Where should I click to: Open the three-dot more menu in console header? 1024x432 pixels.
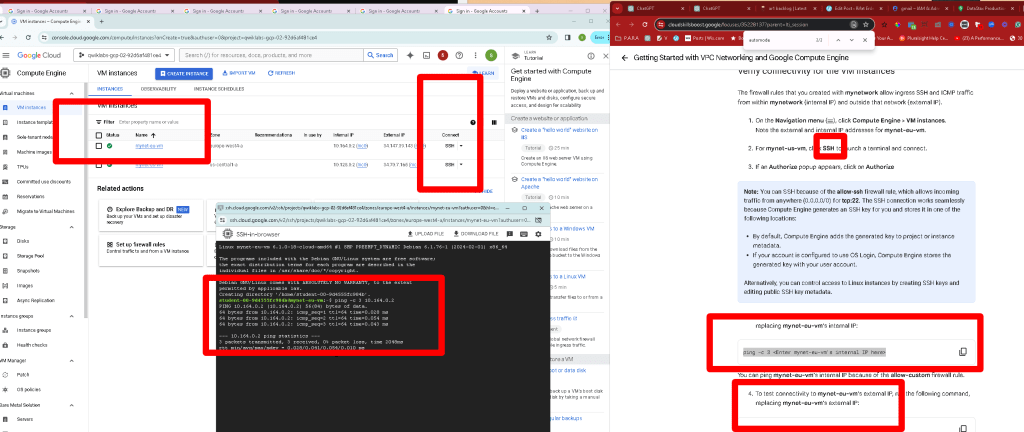(x=475, y=55)
